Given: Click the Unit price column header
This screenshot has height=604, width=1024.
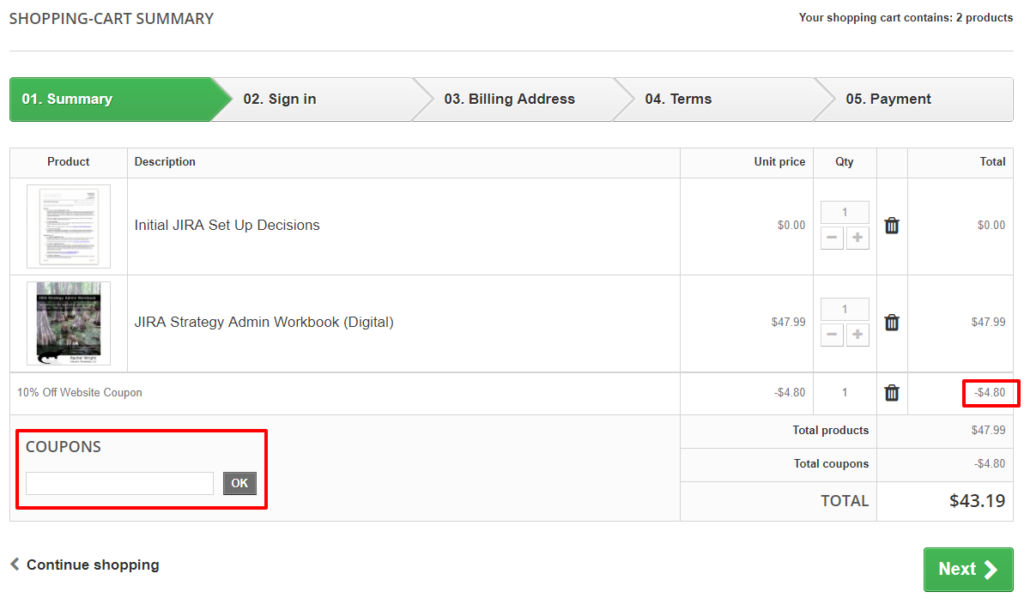Looking at the screenshot, I should [779, 162].
